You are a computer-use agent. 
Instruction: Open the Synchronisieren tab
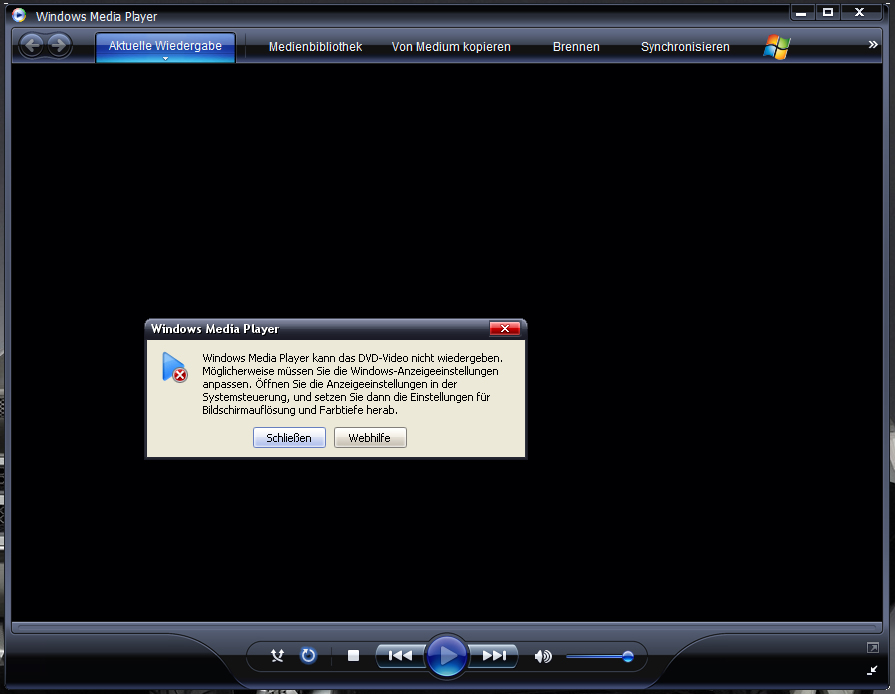tap(685, 47)
